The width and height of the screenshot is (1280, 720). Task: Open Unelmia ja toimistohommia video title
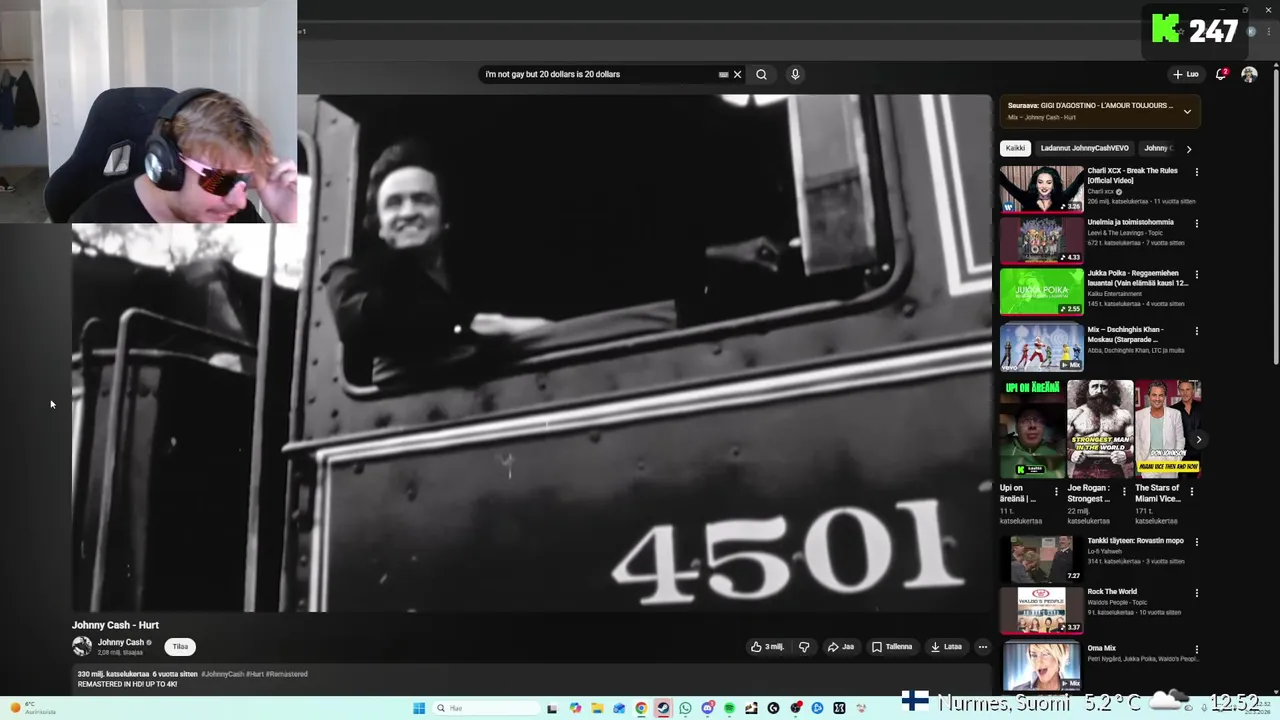[x=1131, y=222]
